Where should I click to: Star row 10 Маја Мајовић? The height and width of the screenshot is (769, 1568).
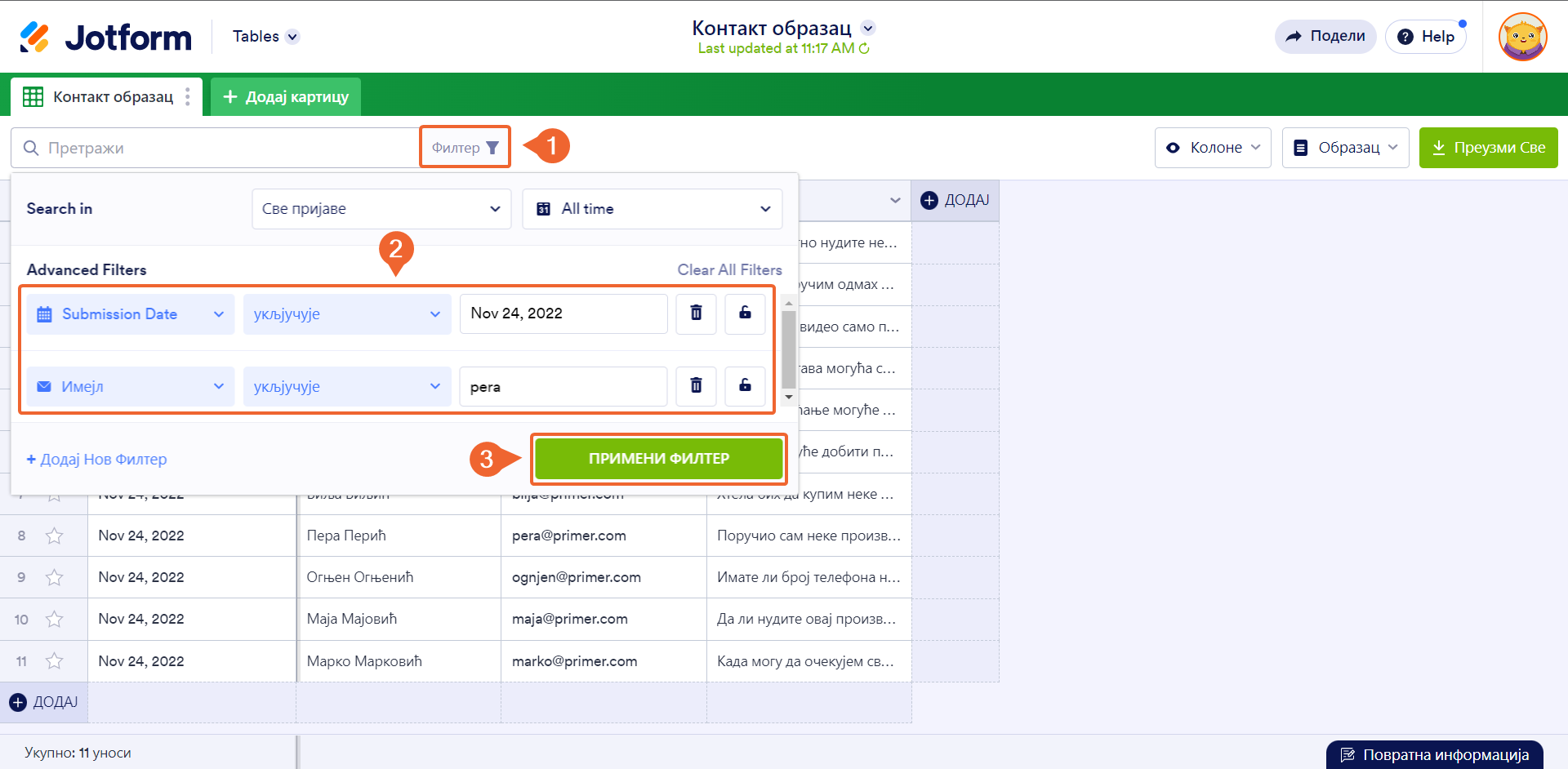[x=55, y=620]
